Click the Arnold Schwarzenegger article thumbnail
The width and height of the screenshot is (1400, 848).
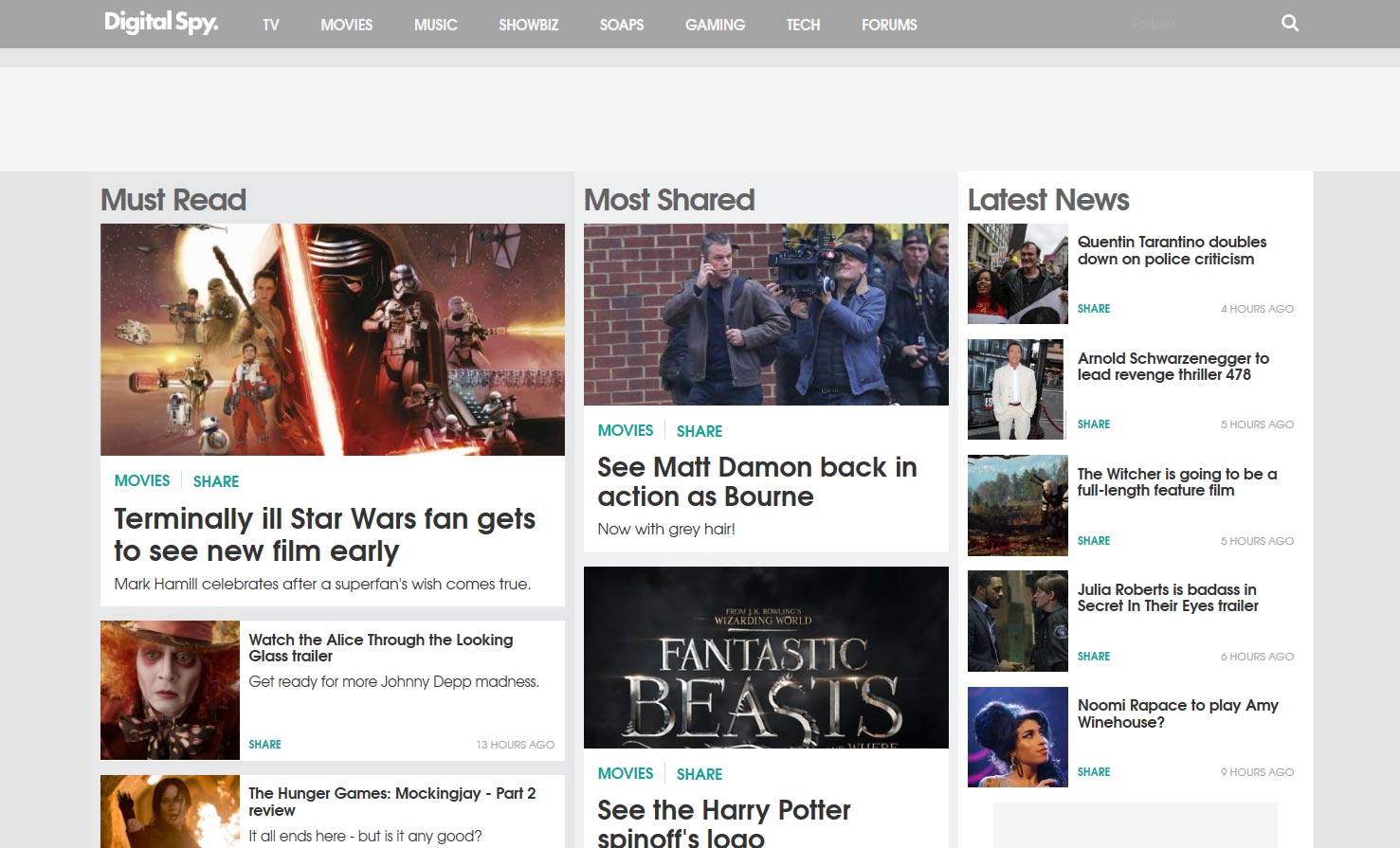1016,389
